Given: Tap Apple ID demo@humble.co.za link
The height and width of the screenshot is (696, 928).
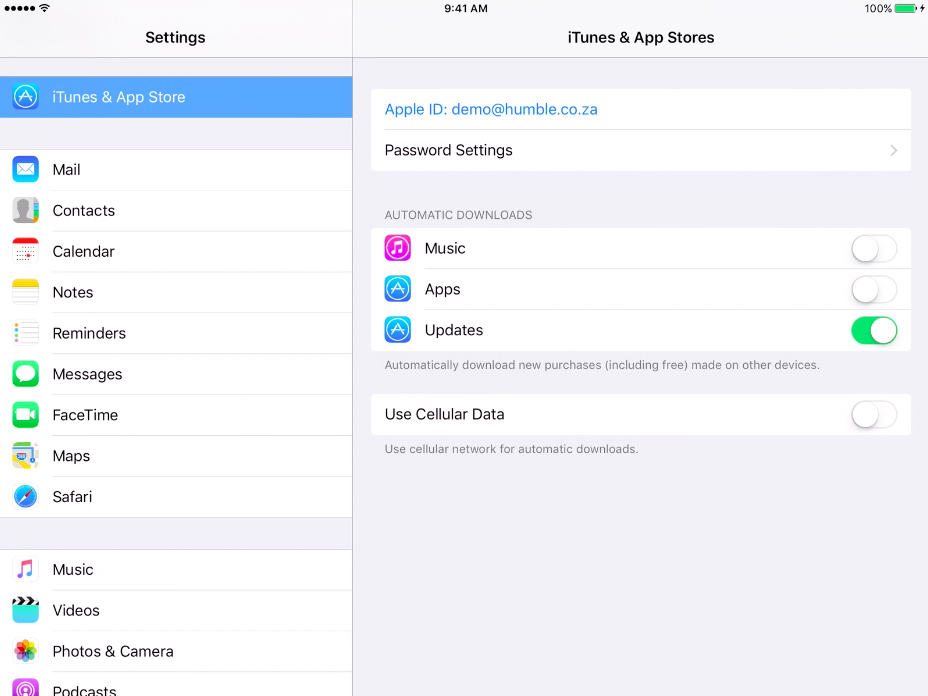Looking at the screenshot, I should click(x=491, y=109).
